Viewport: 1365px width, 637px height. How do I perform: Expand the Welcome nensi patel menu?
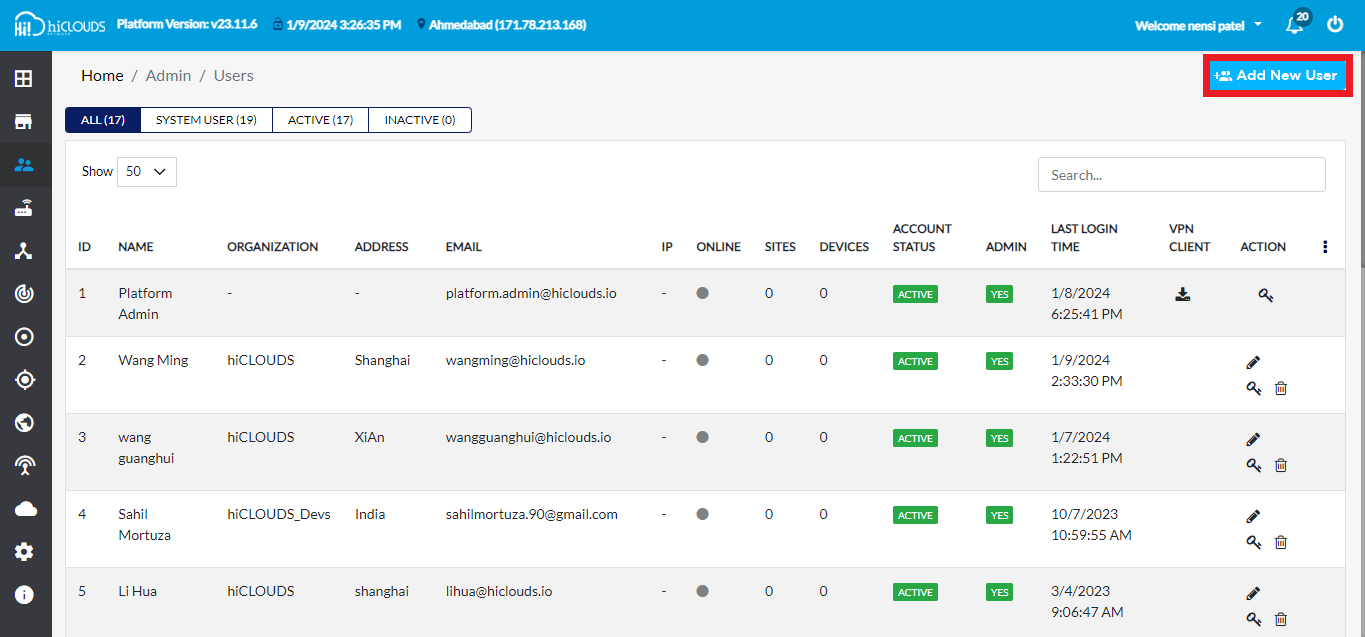click(1198, 25)
